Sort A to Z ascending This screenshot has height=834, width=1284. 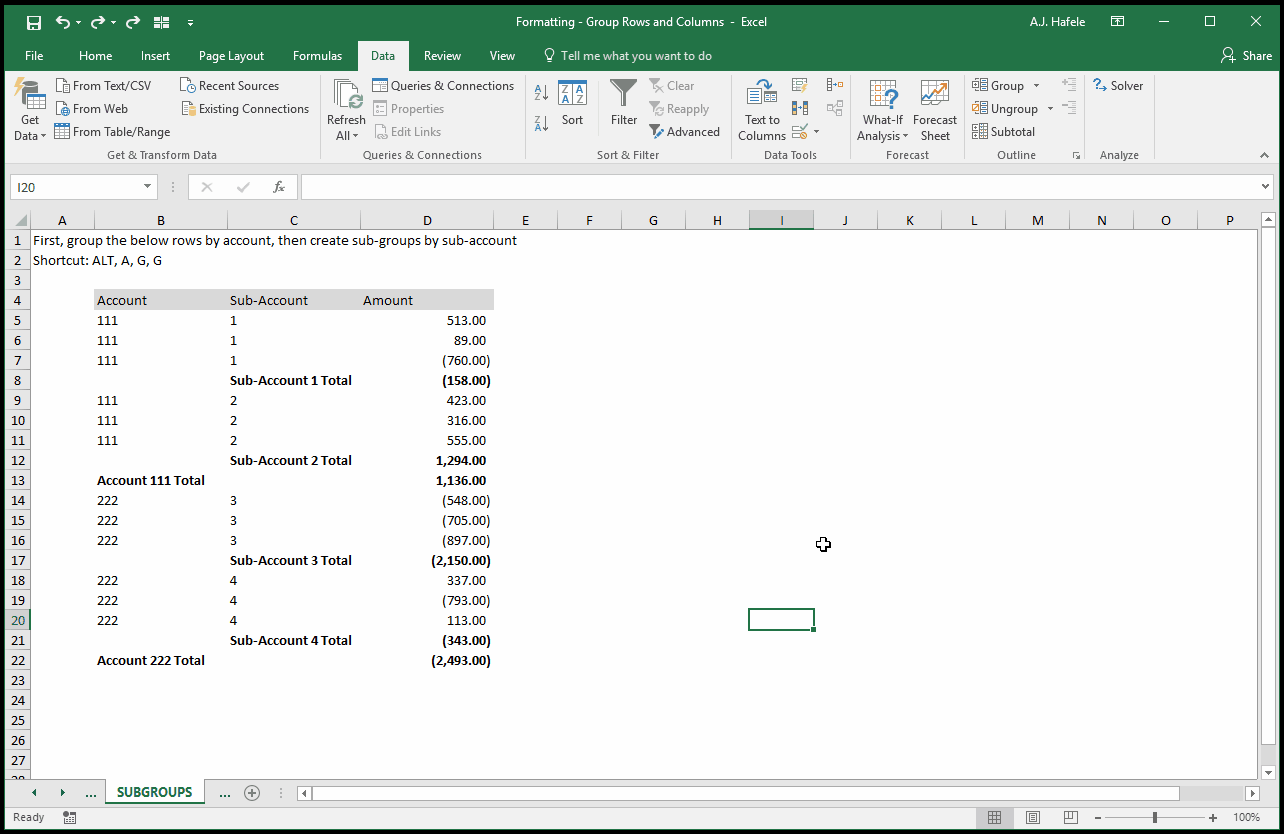tap(541, 93)
